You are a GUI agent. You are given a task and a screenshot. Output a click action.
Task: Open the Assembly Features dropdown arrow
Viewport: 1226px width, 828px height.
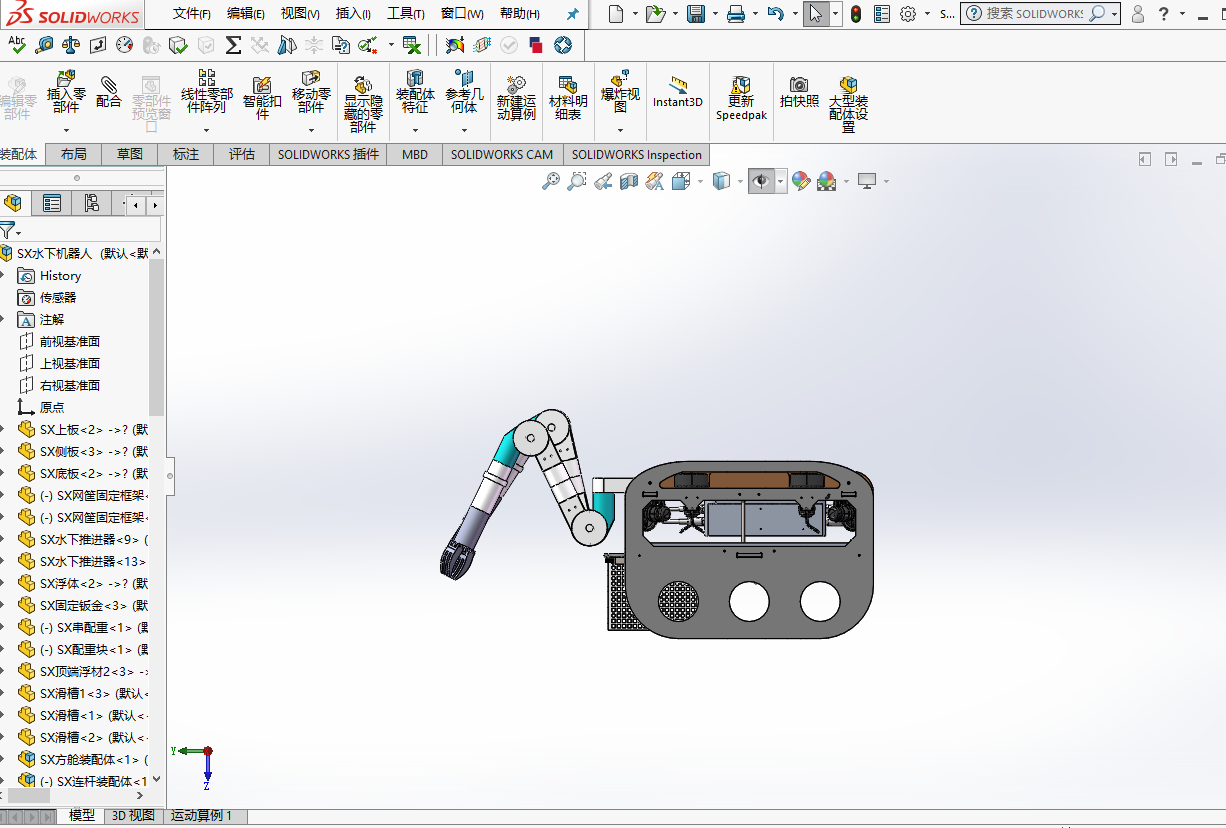[415, 130]
